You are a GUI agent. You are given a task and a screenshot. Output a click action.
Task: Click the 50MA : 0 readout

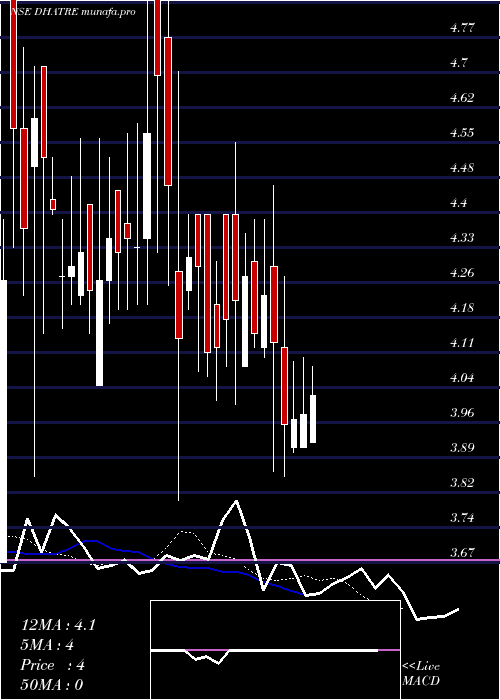[x=52, y=685]
